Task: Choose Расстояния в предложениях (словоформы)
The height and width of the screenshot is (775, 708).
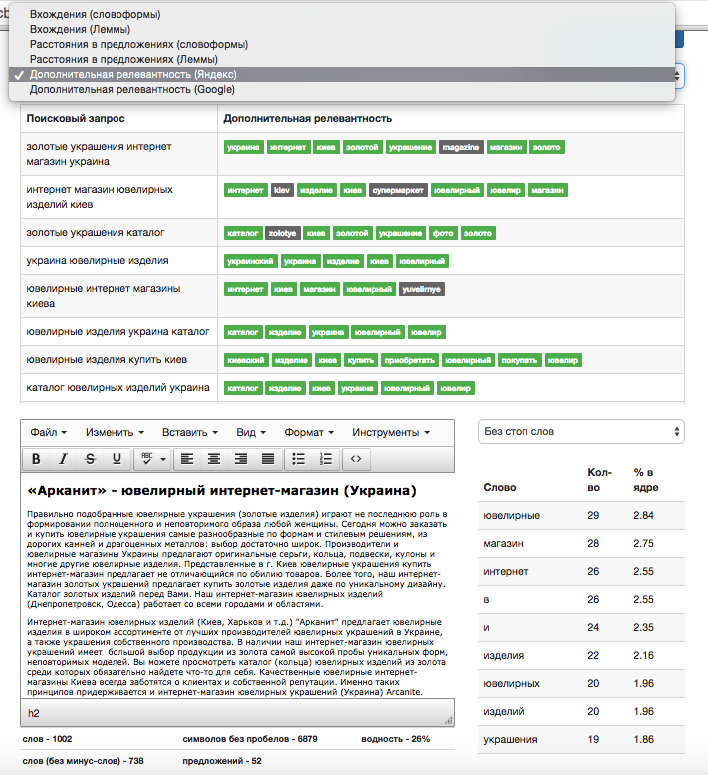Action: [342, 44]
